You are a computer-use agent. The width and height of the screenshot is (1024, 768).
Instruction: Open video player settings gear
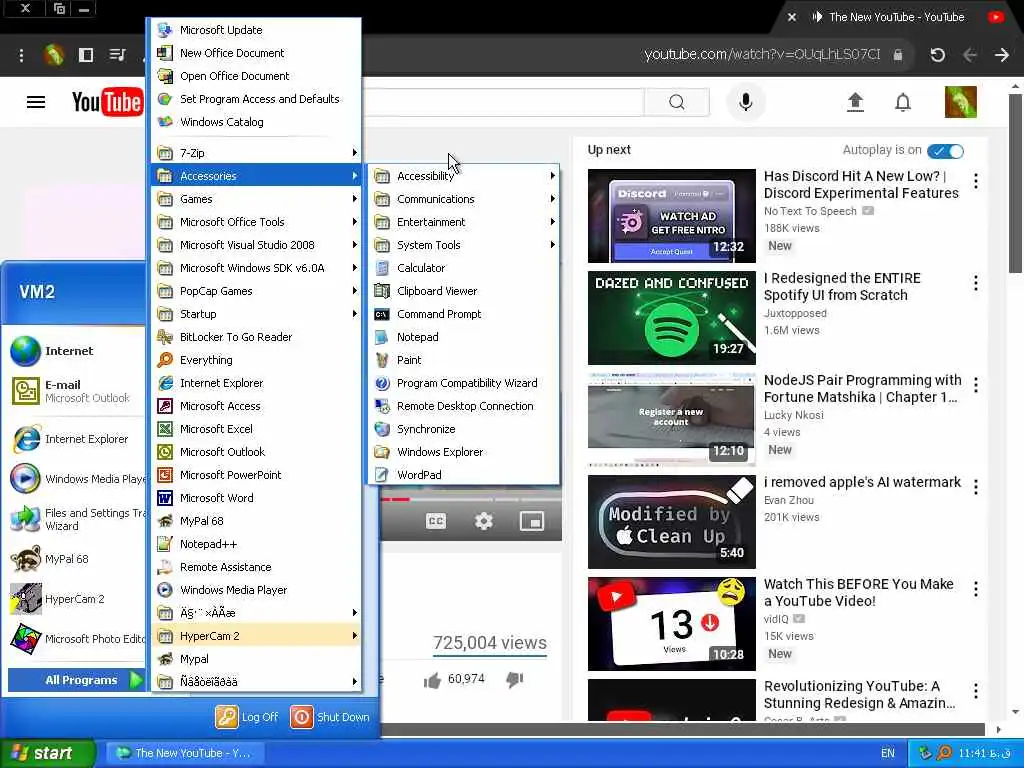click(x=484, y=521)
